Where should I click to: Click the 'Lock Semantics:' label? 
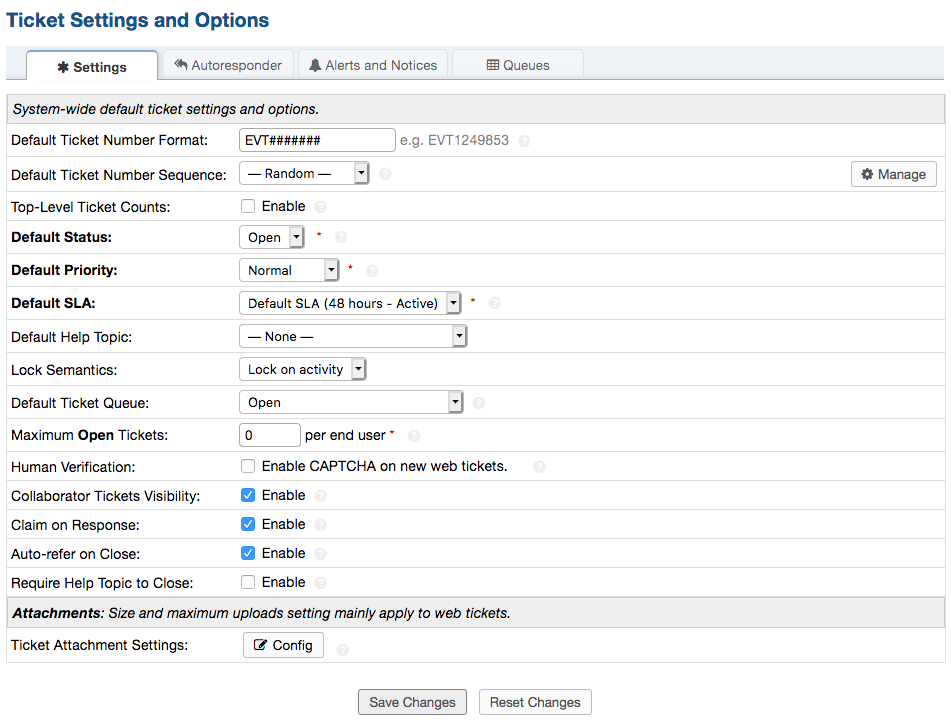click(64, 370)
